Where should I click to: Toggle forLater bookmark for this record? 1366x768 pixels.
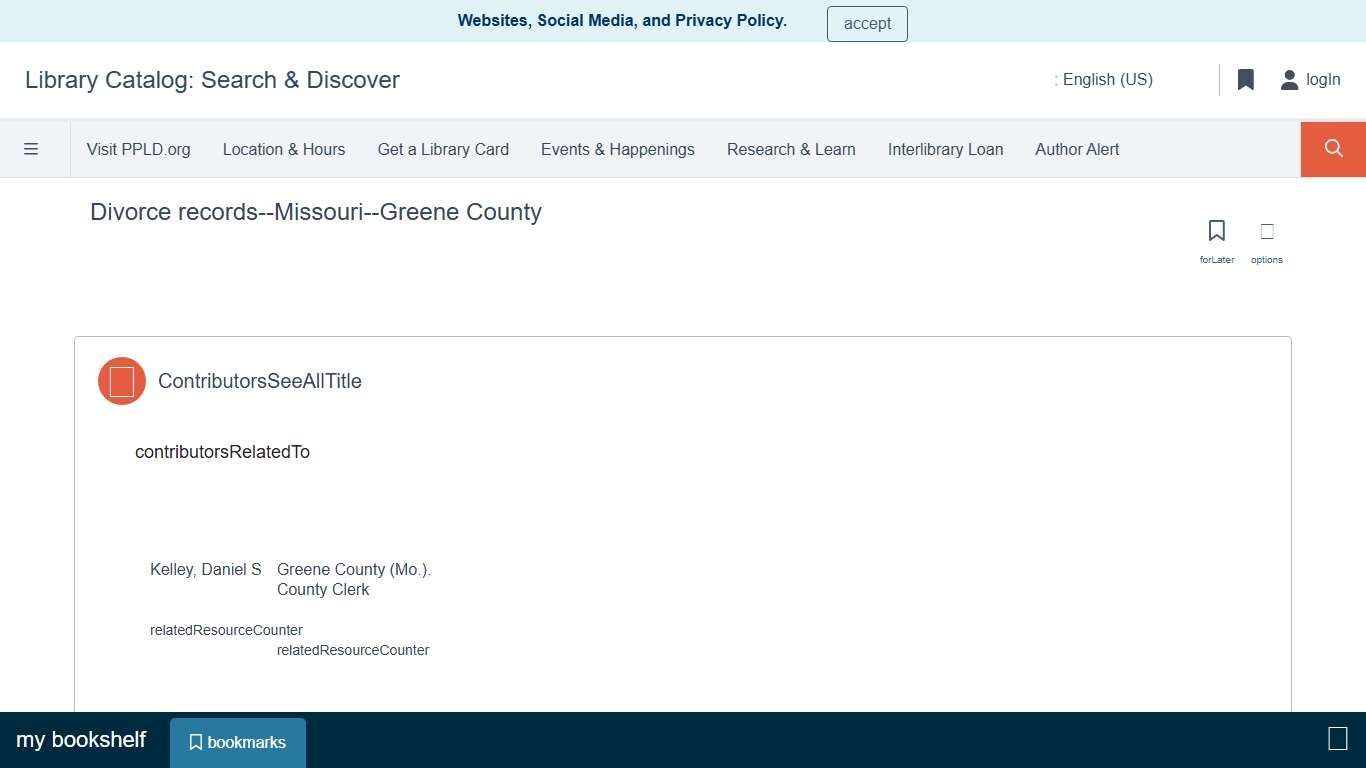coord(1216,231)
